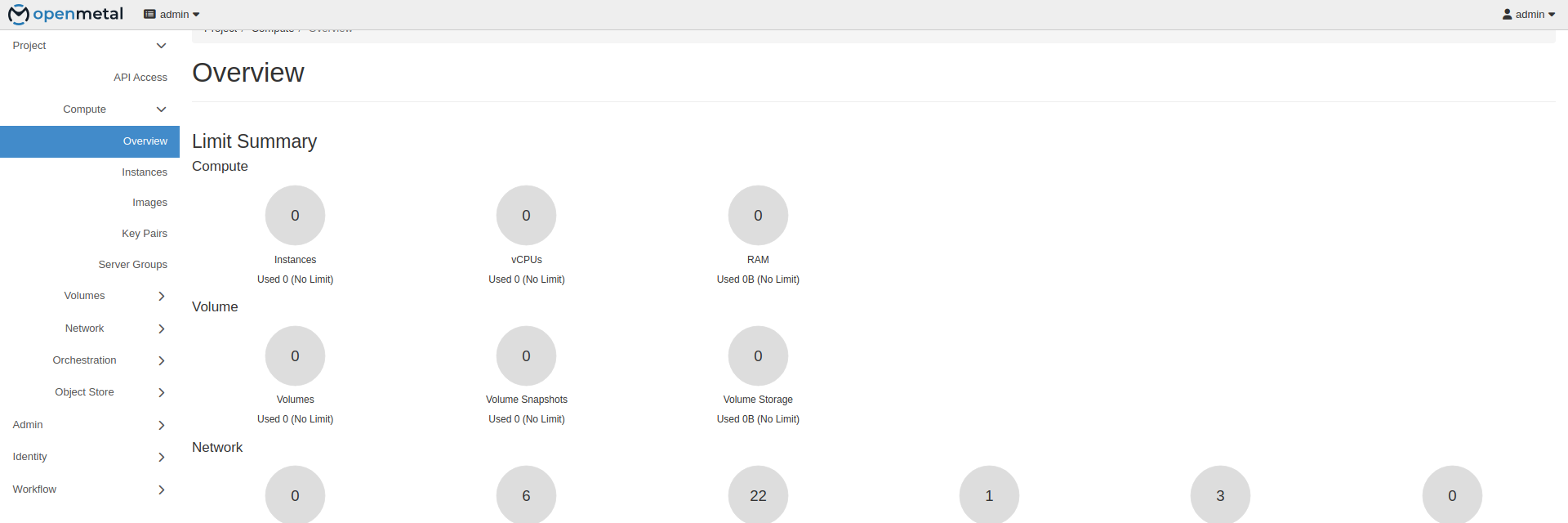Open the admin user menu
Screen dimensions: 1568x523
(1529, 14)
